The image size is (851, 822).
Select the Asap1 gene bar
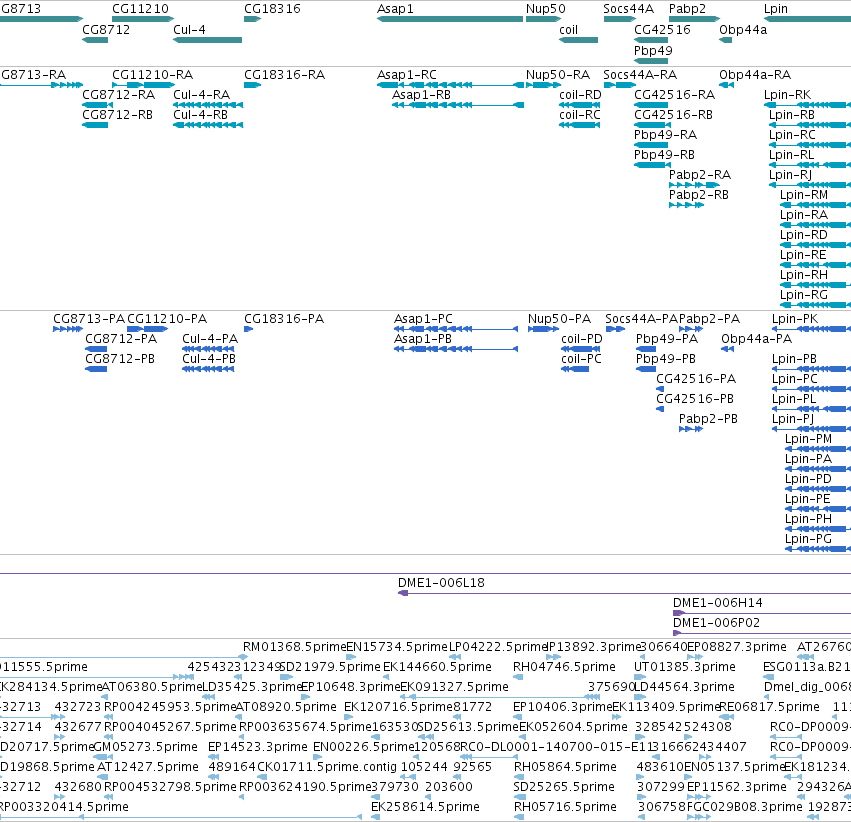click(450, 19)
